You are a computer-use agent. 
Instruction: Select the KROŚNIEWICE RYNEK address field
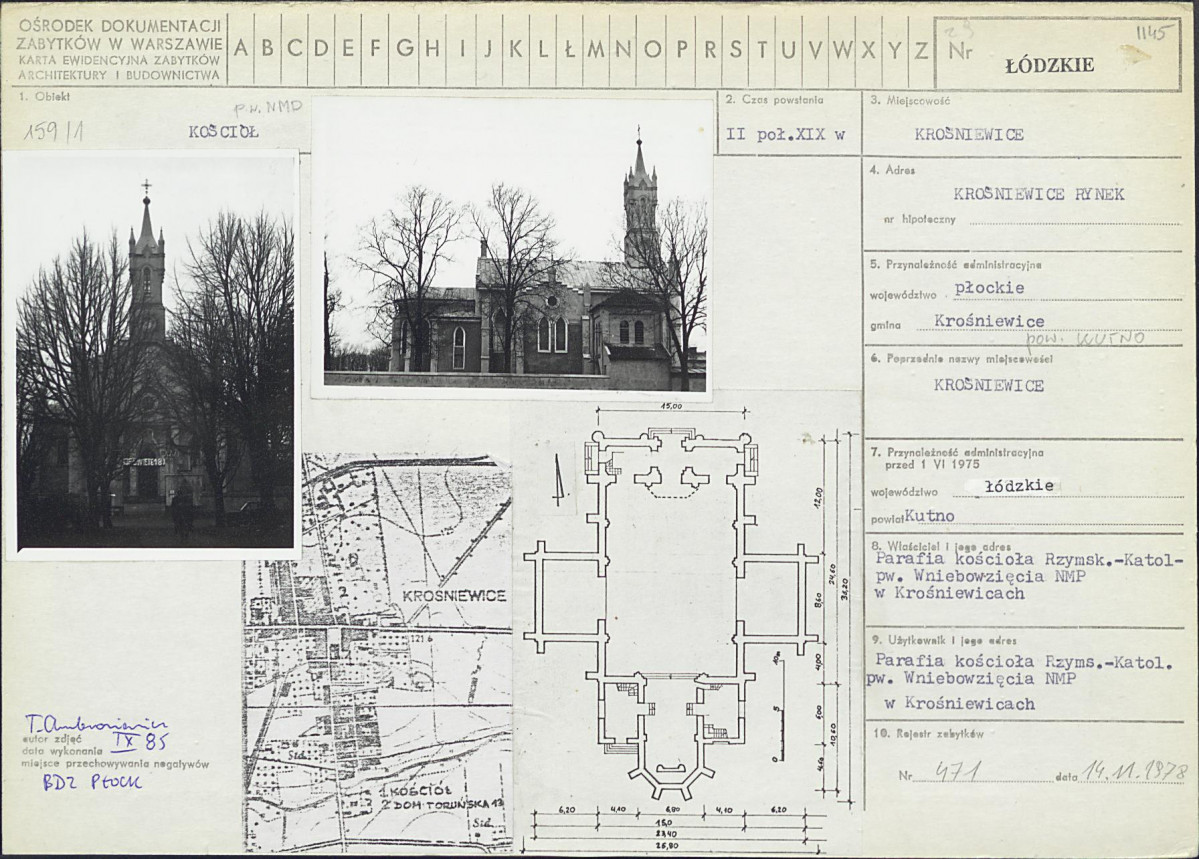coord(1039,194)
